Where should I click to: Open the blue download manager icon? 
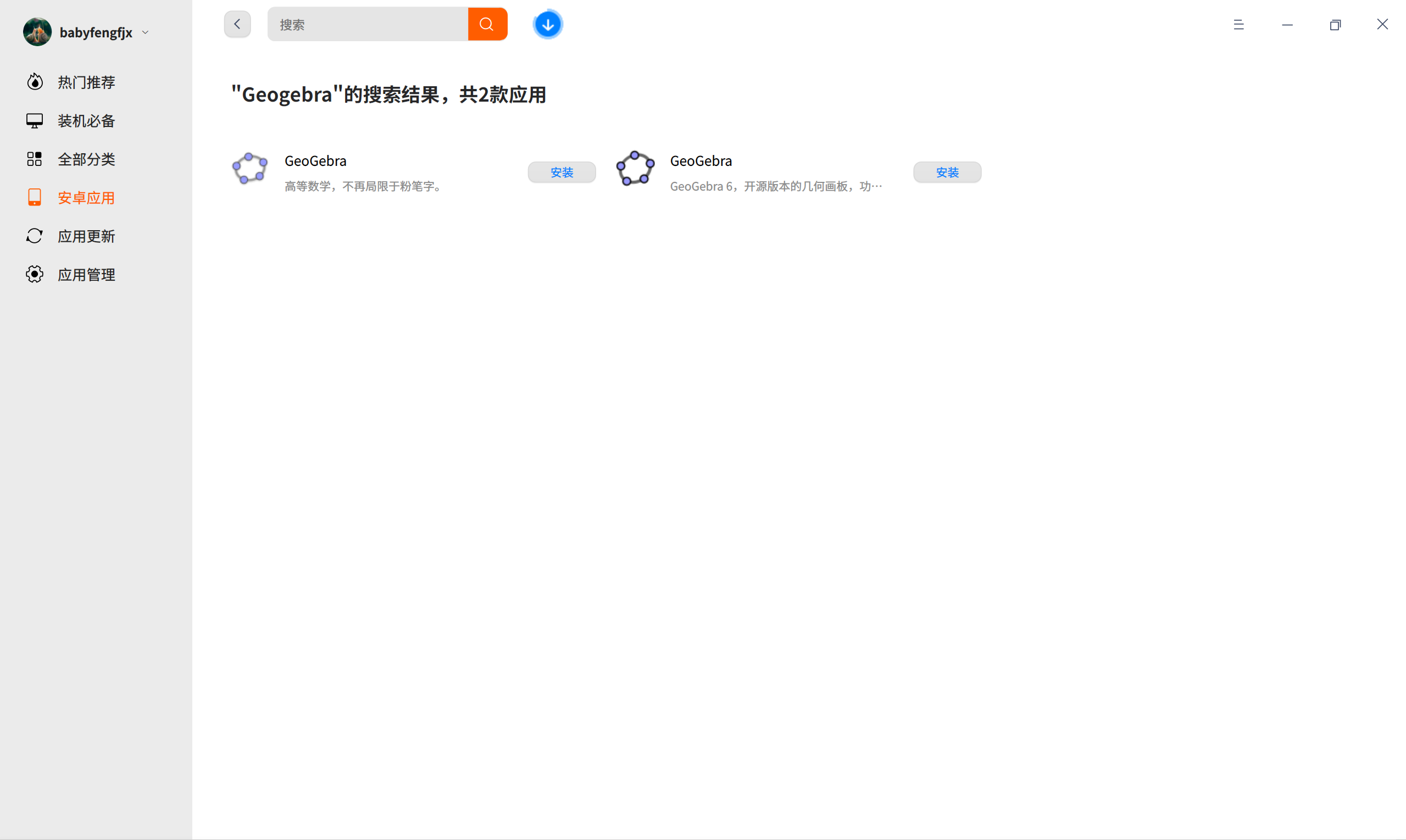(x=547, y=25)
